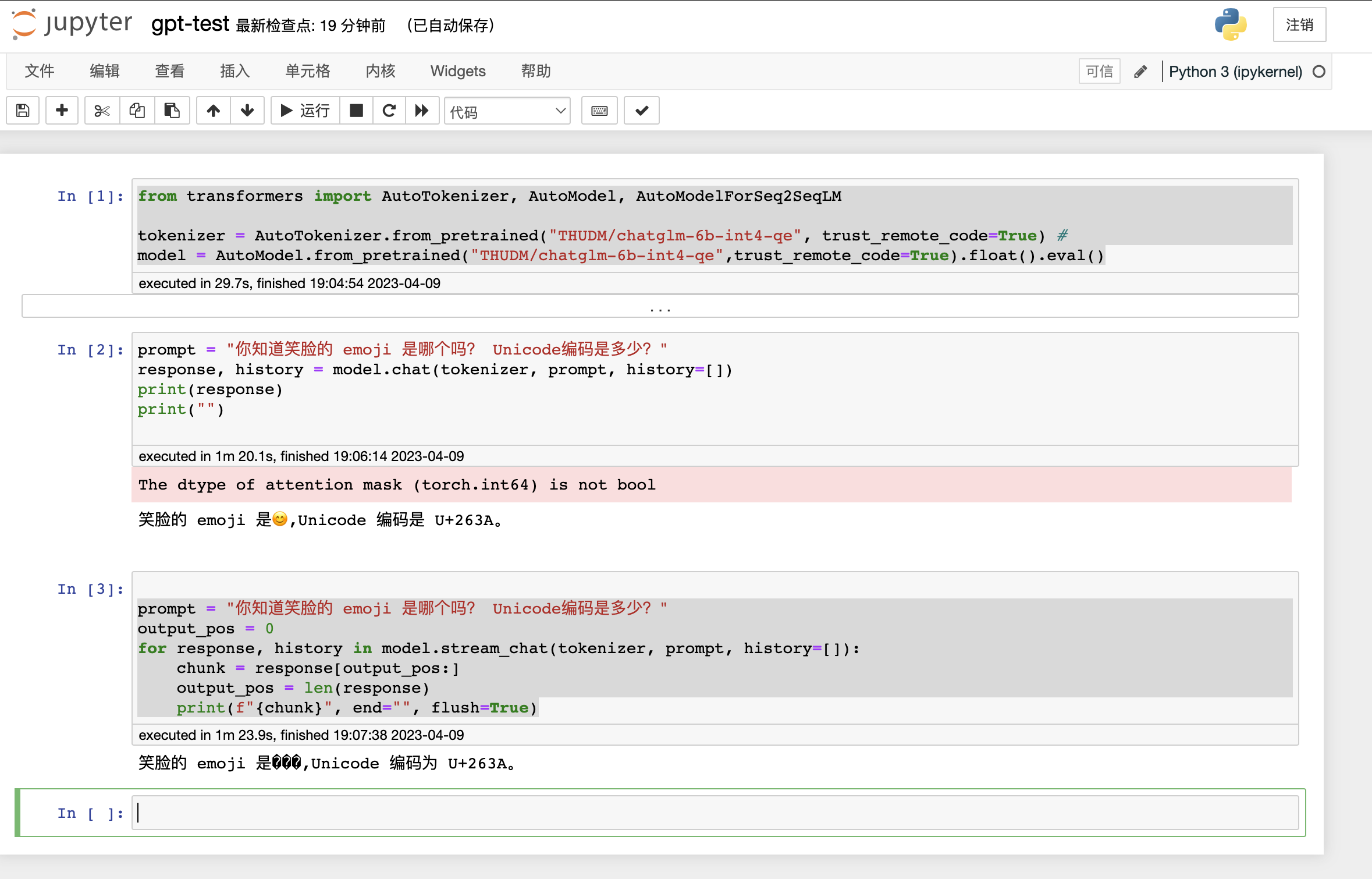Screen dimensions: 1372x879
Task: Open the Widgets menu
Action: pyautogui.click(x=458, y=71)
